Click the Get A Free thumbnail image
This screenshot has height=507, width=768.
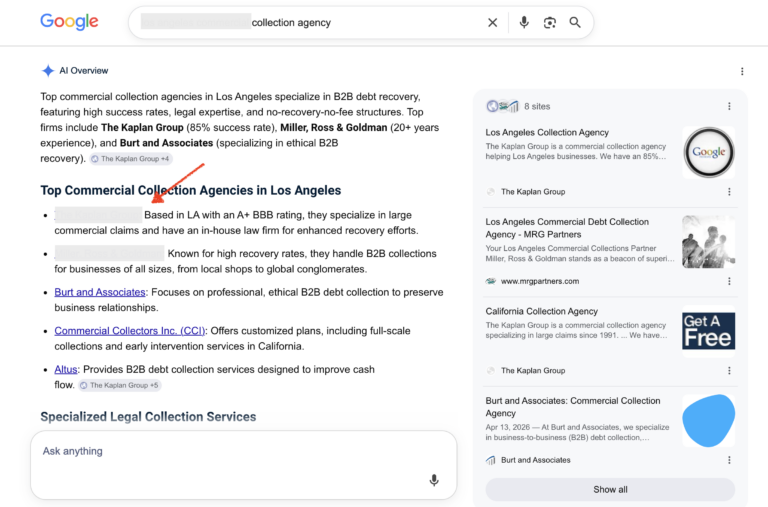click(708, 331)
